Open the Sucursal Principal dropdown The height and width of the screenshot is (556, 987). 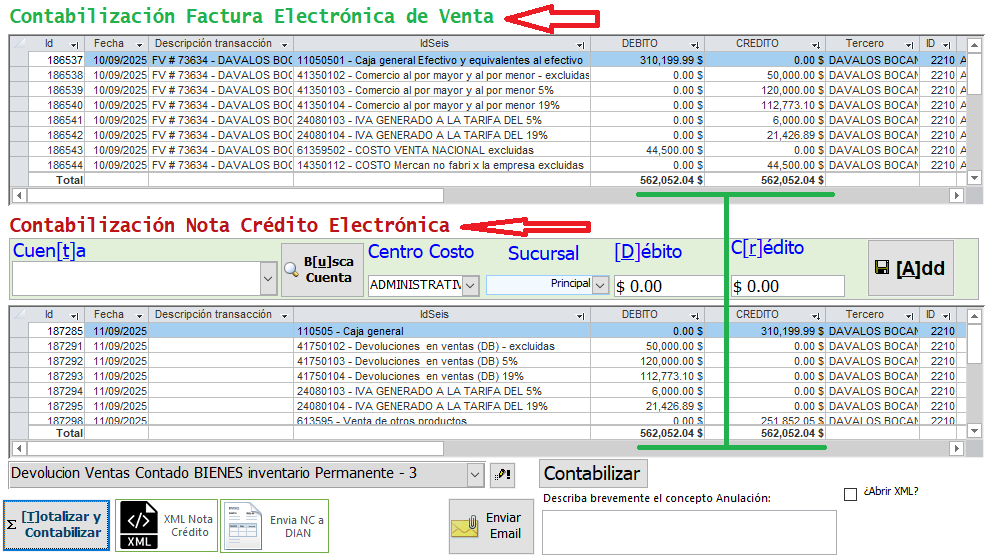(600, 285)
